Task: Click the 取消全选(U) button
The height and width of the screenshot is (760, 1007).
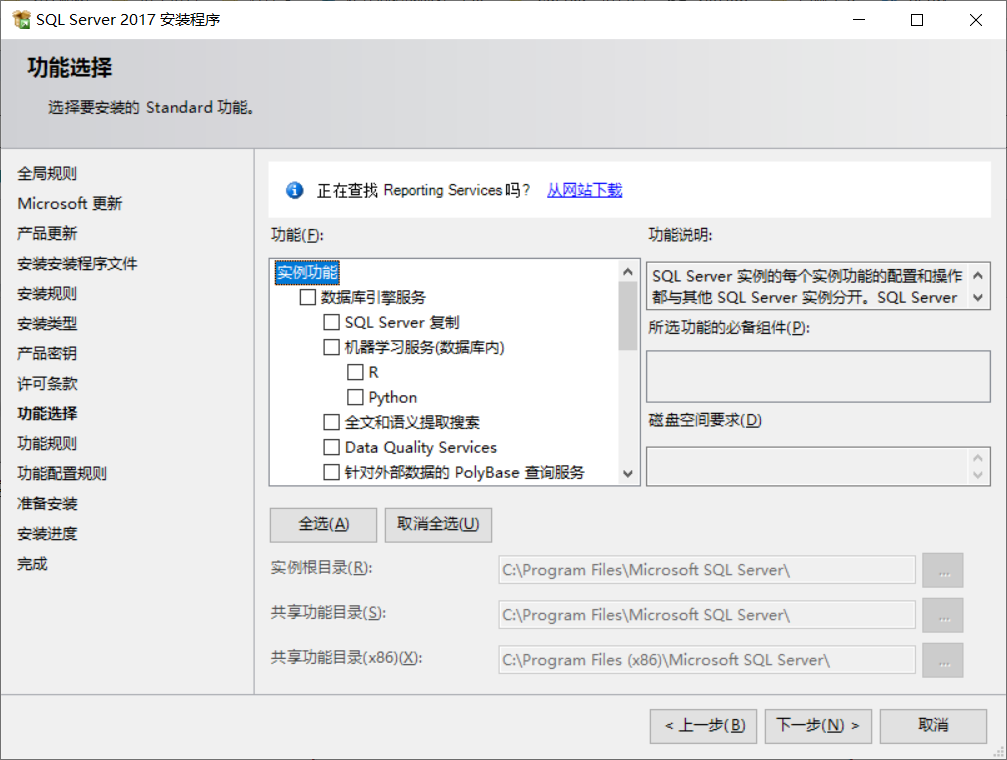Action: point(438,524)
